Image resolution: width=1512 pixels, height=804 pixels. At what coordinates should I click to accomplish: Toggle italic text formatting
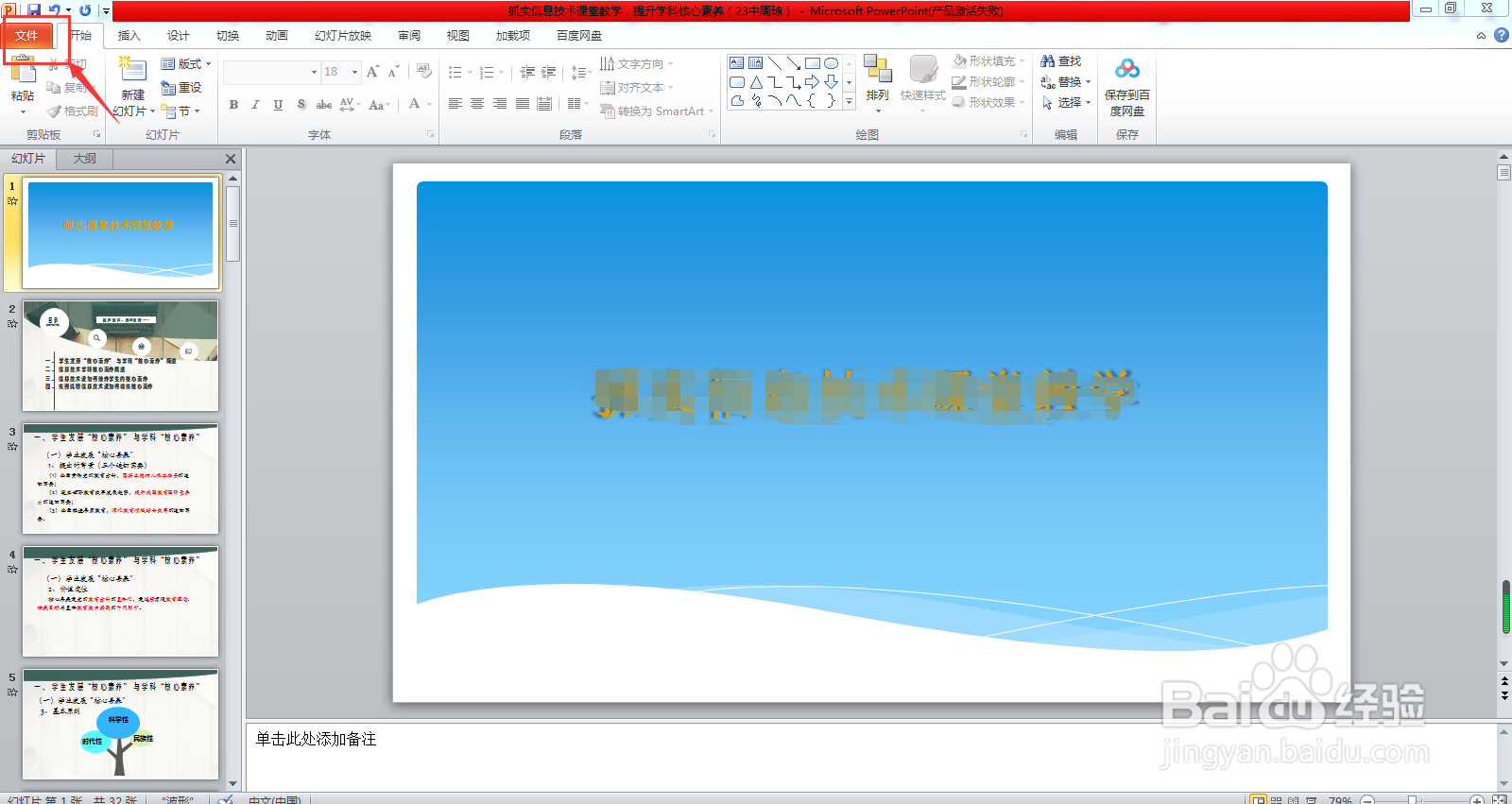pos(255,105)
